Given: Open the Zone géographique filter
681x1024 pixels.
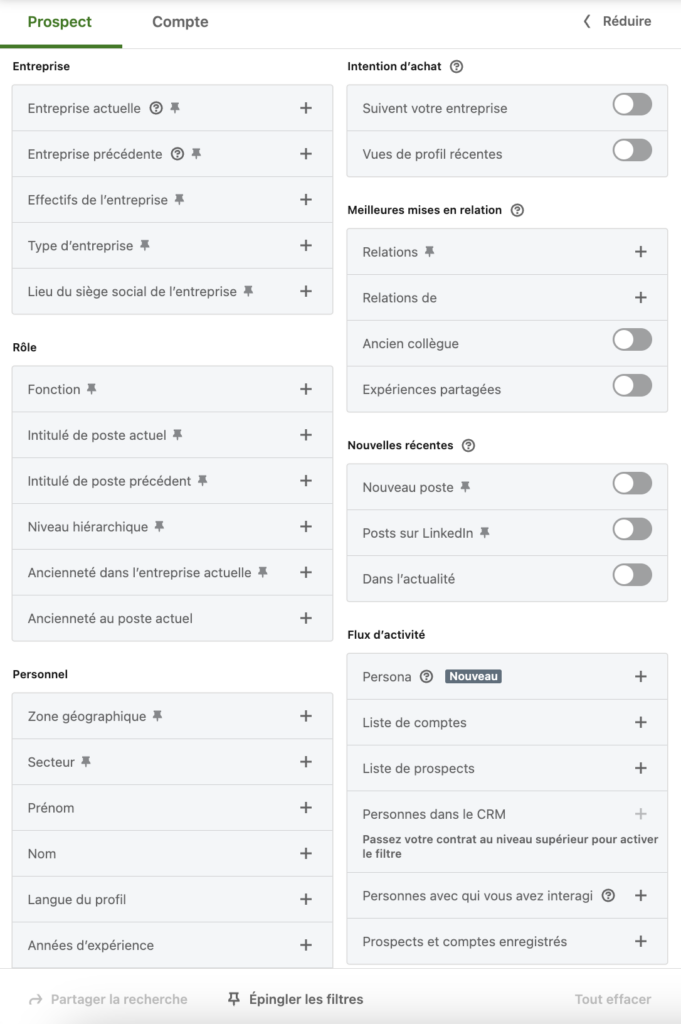Looking at the screenshot, I should [x=306, y=716].
